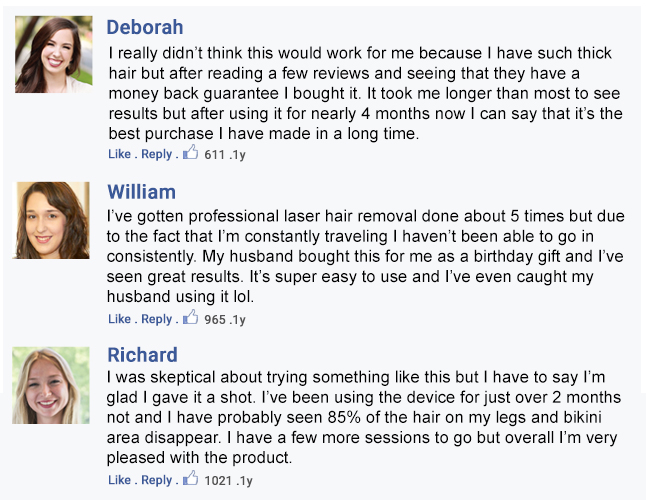Click thumbs-up icon on Richard's comment

pyautogui.click(x=190, y=478)
